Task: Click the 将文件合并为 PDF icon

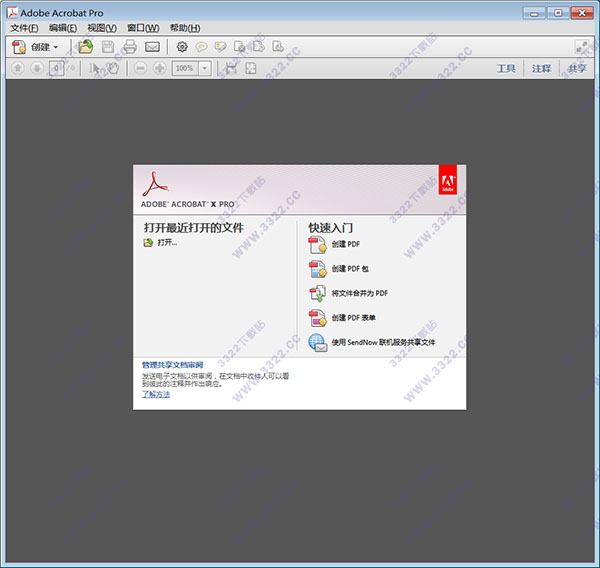Action: (x=318, y=294)
